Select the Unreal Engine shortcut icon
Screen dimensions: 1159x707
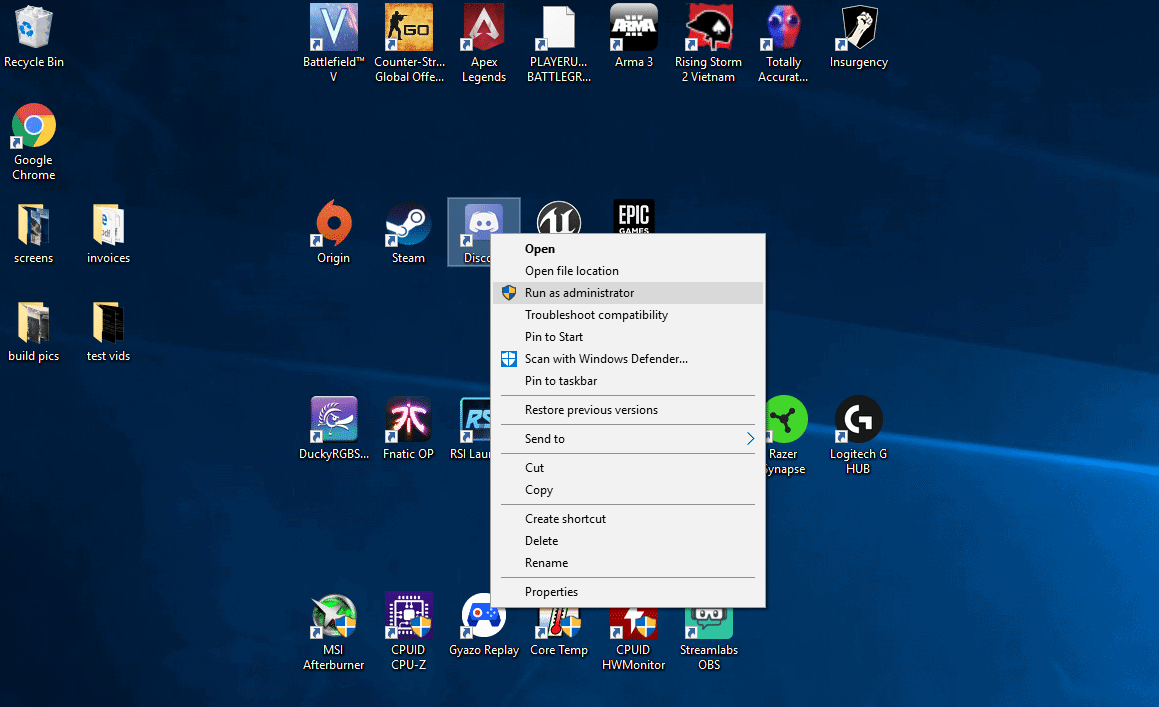tap(559, 217)
